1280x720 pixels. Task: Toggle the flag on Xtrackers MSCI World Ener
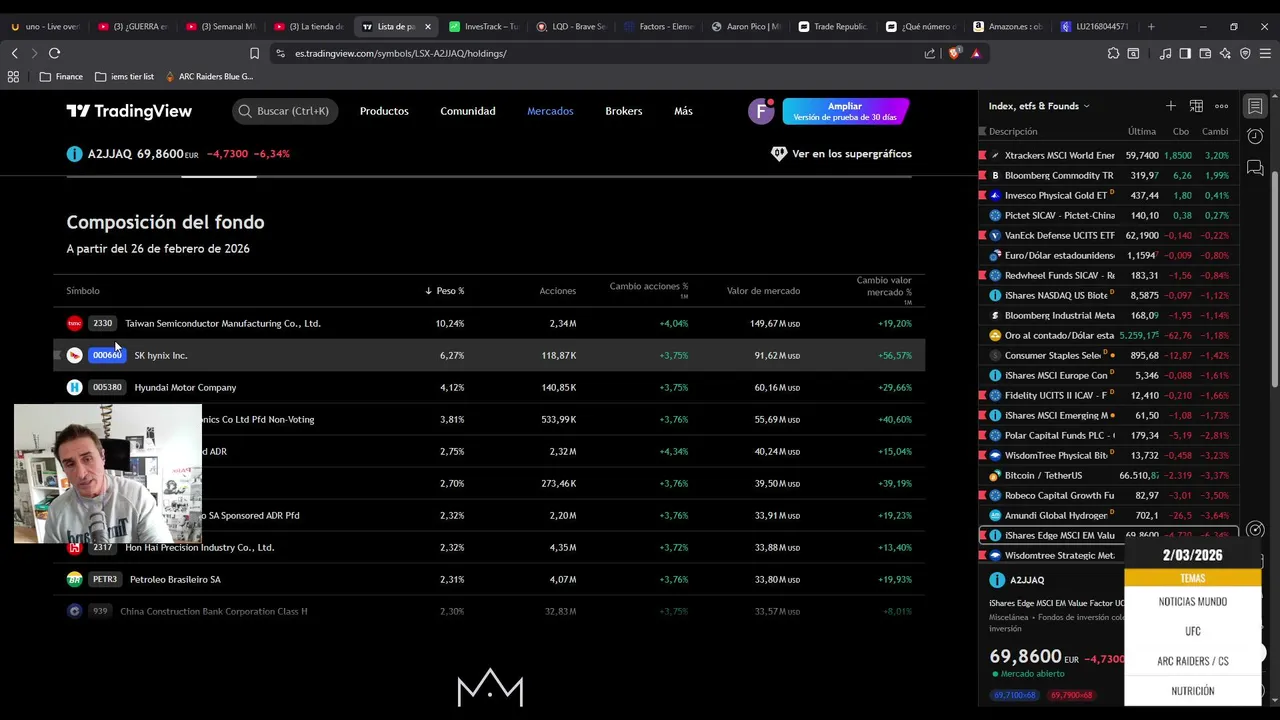(982, 156)
